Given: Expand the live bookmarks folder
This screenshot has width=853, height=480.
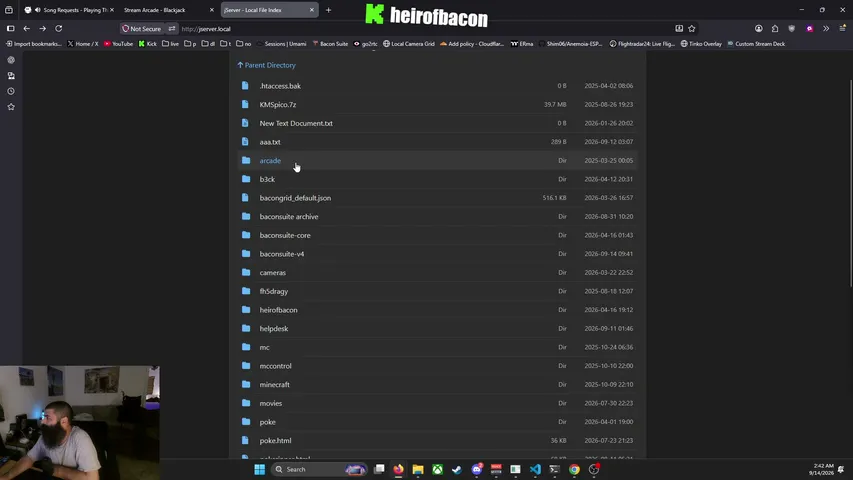Looking at the screenshot, I should click(170, 44).
